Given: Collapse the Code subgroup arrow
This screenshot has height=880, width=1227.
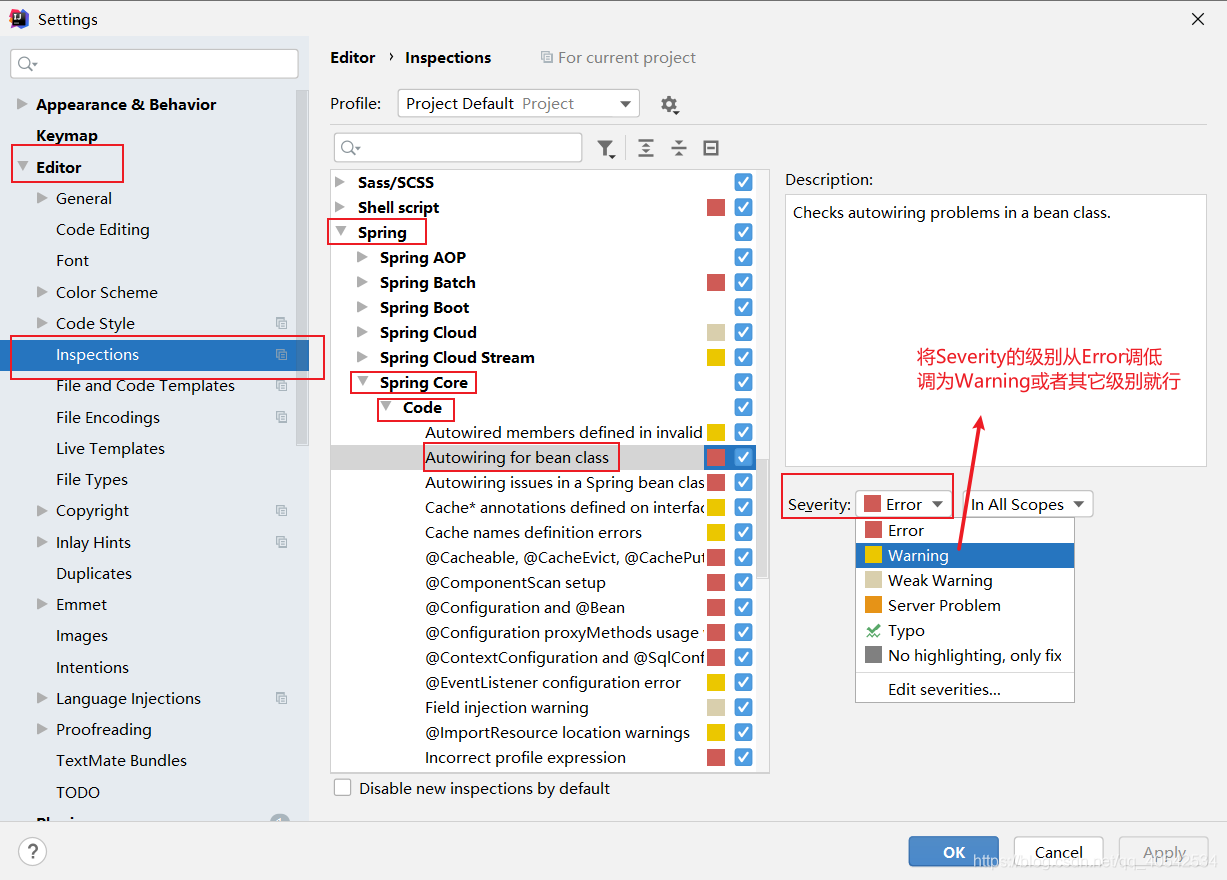Looking at the screenshot, I should (x=386, y=407).
